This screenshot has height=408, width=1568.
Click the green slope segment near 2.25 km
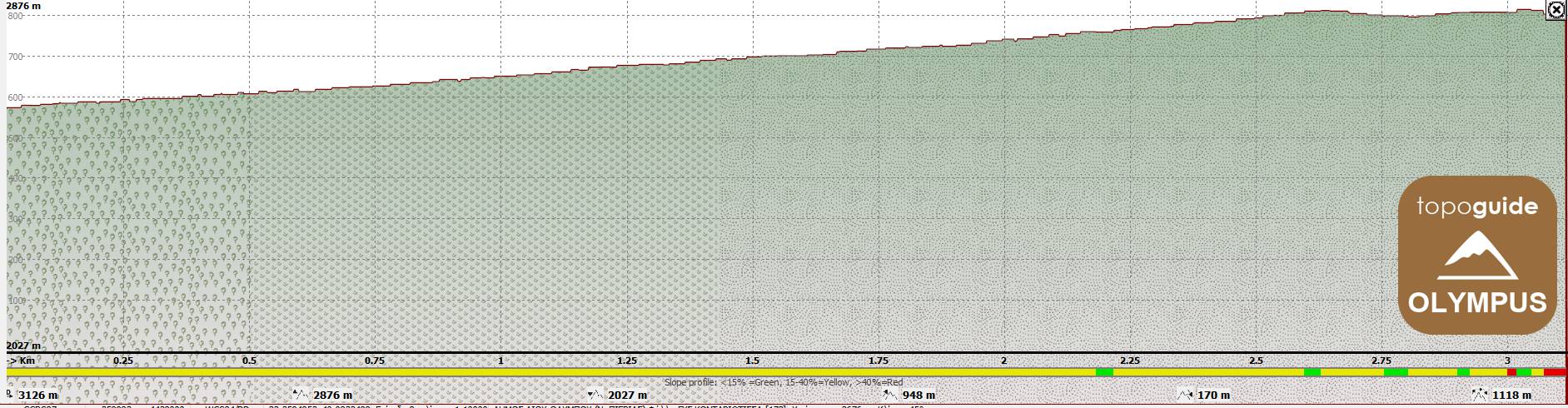[x=1104, y=372]
